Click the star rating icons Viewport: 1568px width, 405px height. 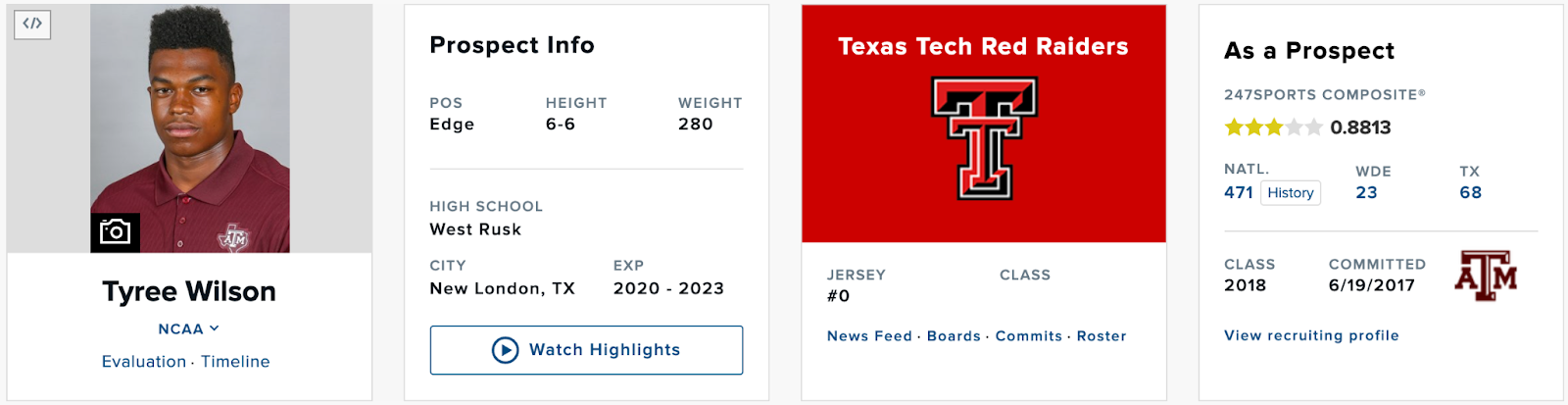(x=1273, y=127)
